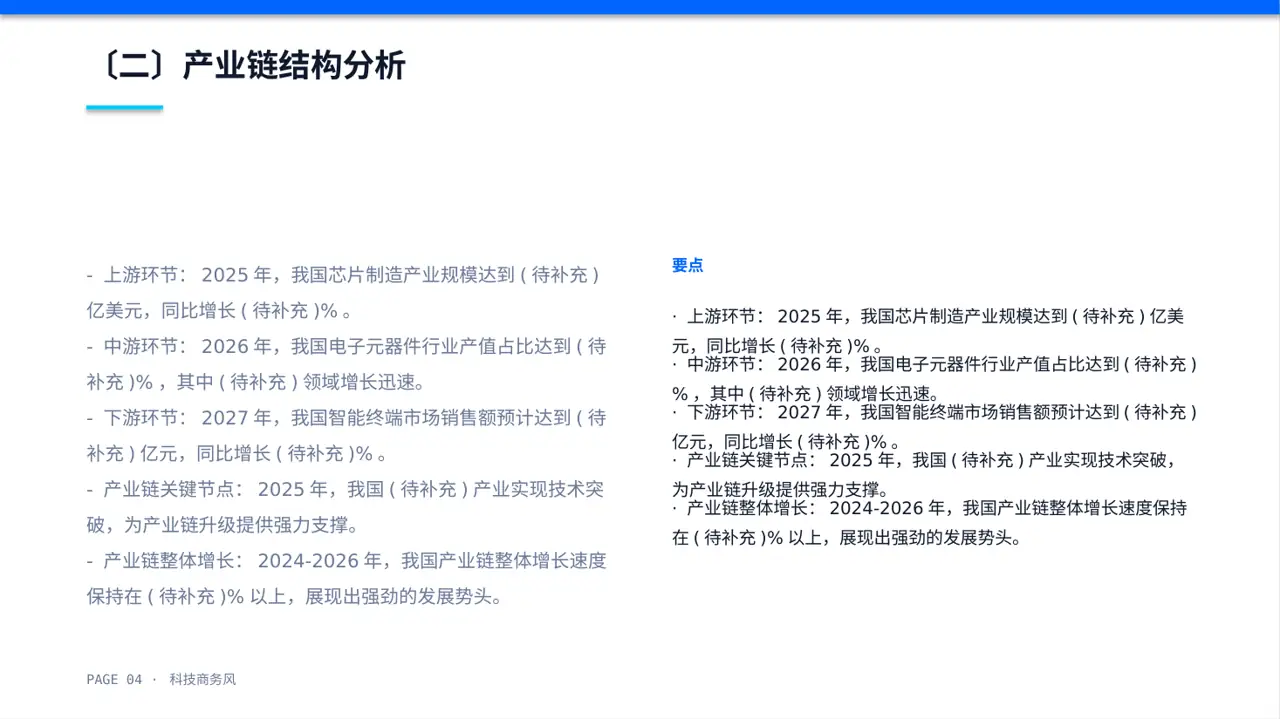Click the 下游环节 dot-bullet line under 要点
Viewport: 1280px width, 719px height.
click(935, 412)
